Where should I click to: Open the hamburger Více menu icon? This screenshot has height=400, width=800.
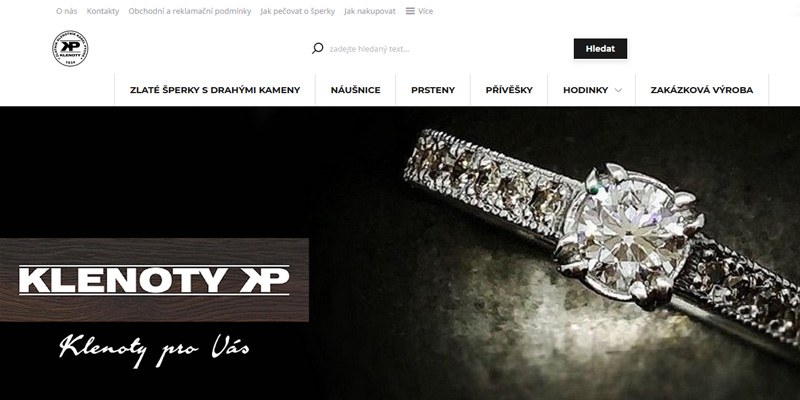click(410, 11)
